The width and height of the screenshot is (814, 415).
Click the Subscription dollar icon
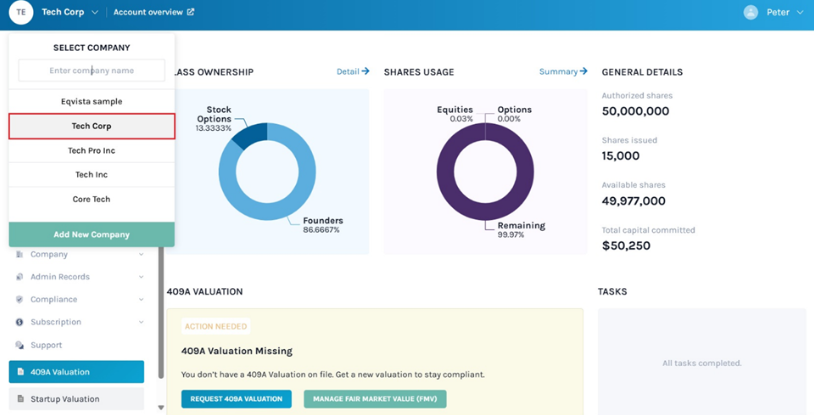(x=20, y=322)
